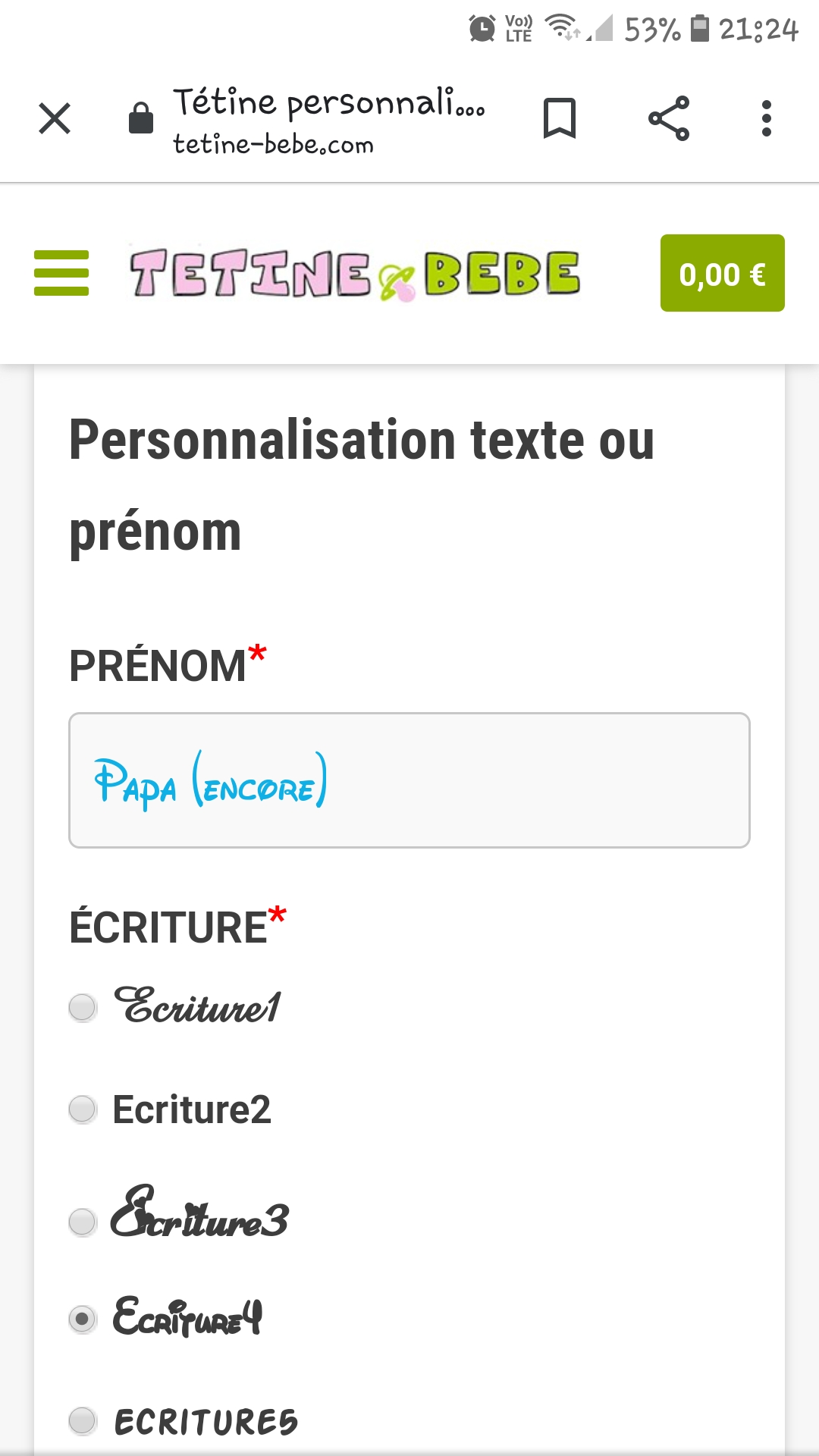Open the three-dot browser menu

767,119
